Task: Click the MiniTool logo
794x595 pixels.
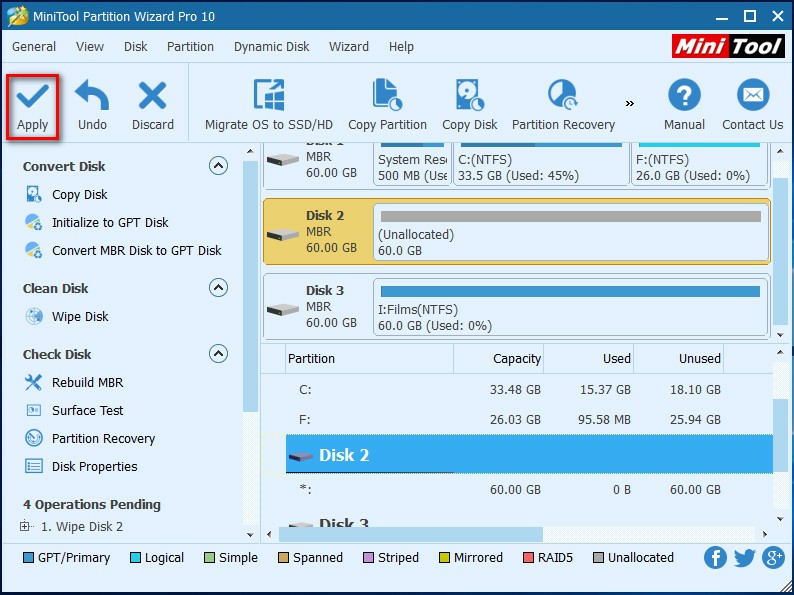Action: 728,47
